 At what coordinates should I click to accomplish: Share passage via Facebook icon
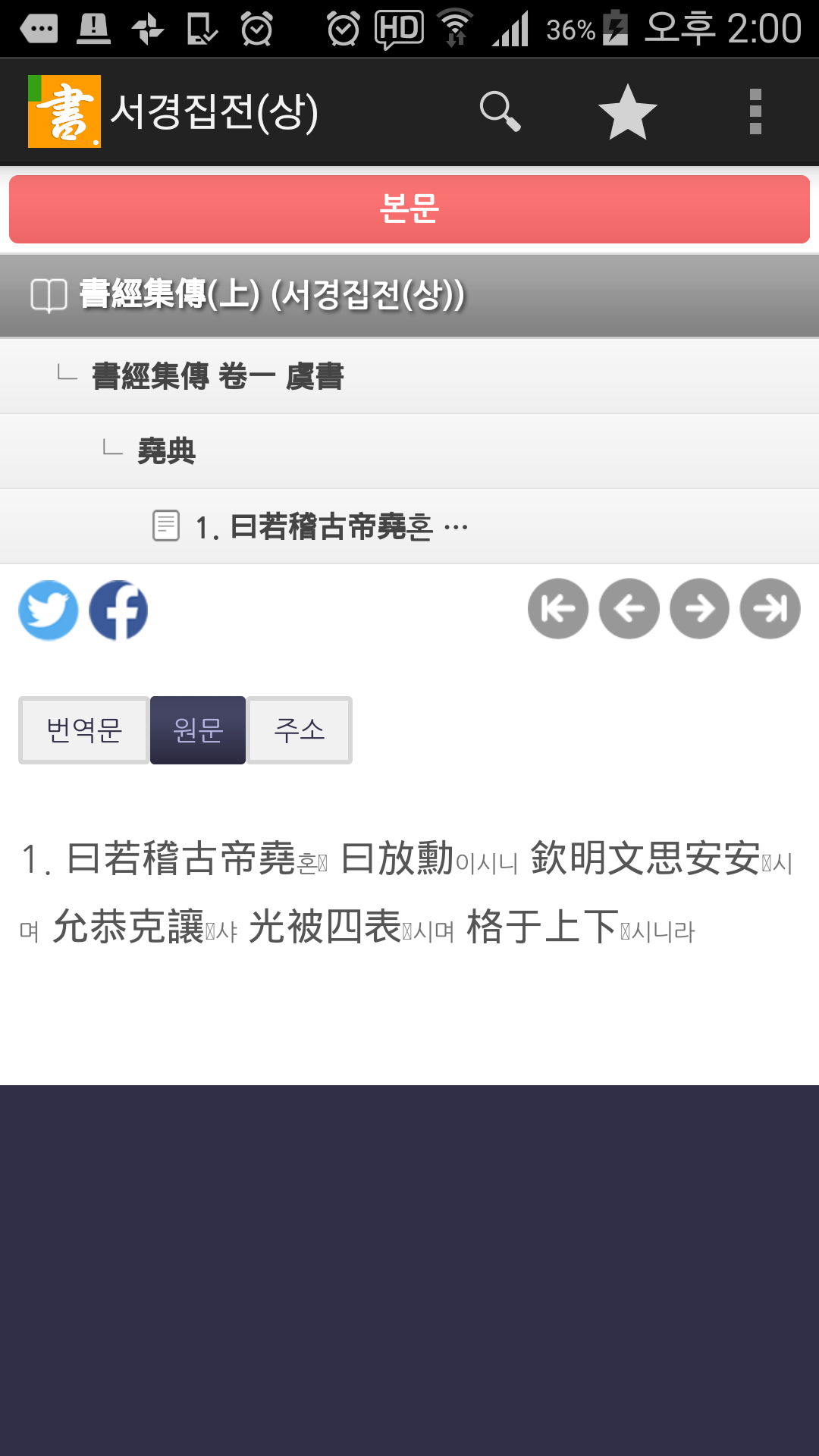(118, 610)
